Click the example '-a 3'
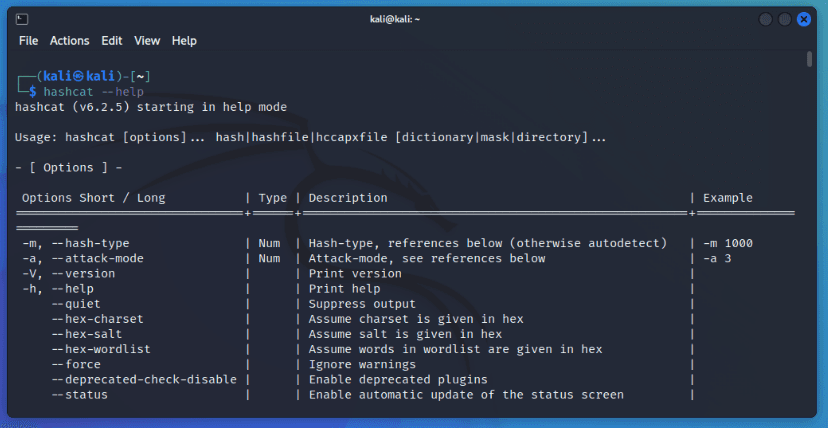The width and height of the screenshot is (828, 428). [x=717, y=259]
